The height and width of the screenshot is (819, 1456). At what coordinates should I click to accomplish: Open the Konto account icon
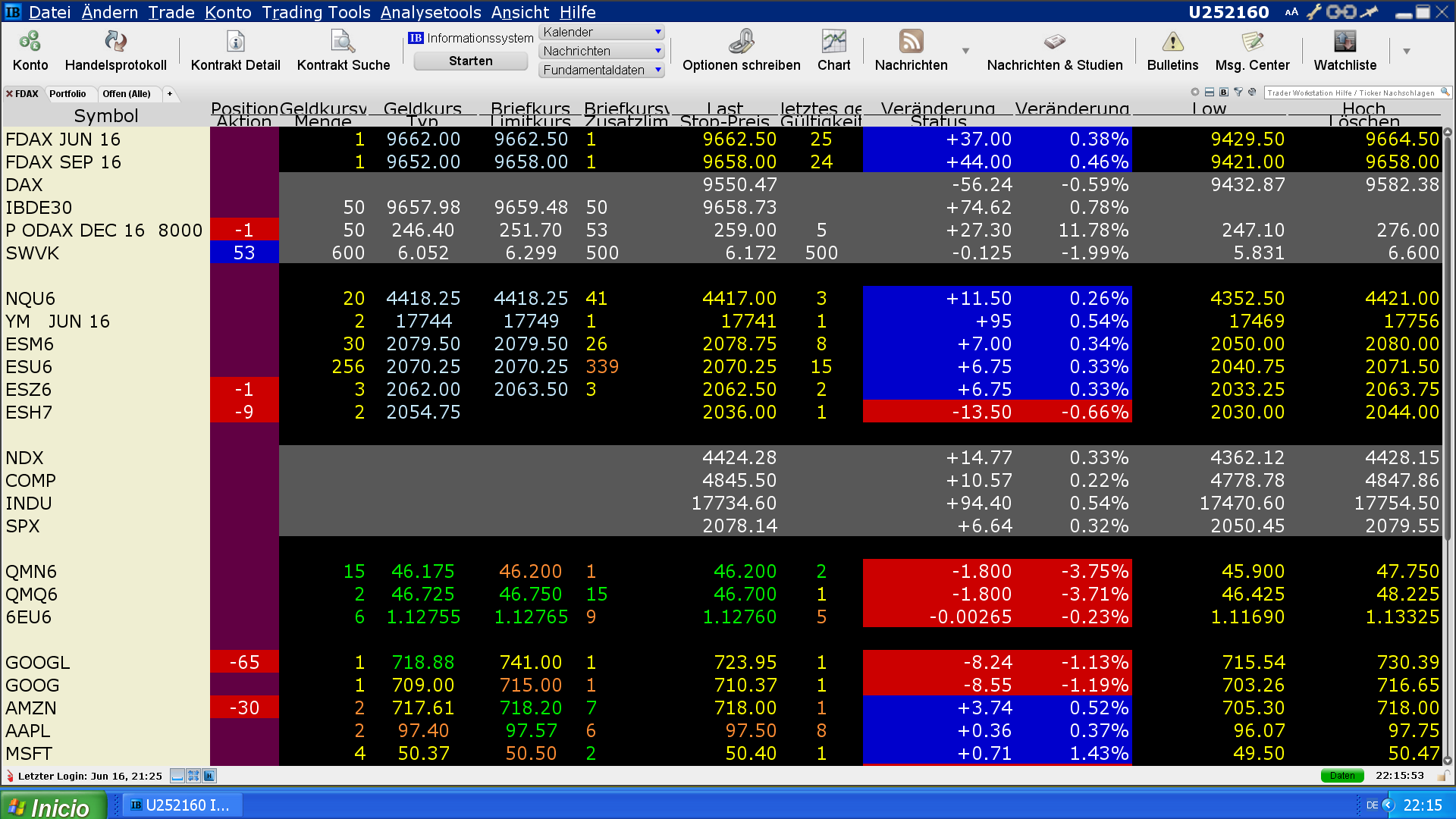[x=30, y=42]
